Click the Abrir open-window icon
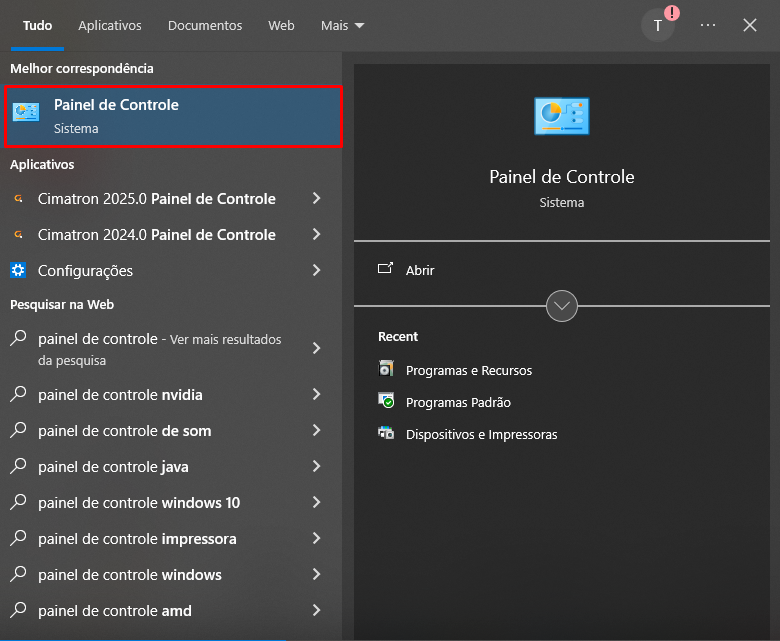Screen dimensions: 780x641 (386, 269)
